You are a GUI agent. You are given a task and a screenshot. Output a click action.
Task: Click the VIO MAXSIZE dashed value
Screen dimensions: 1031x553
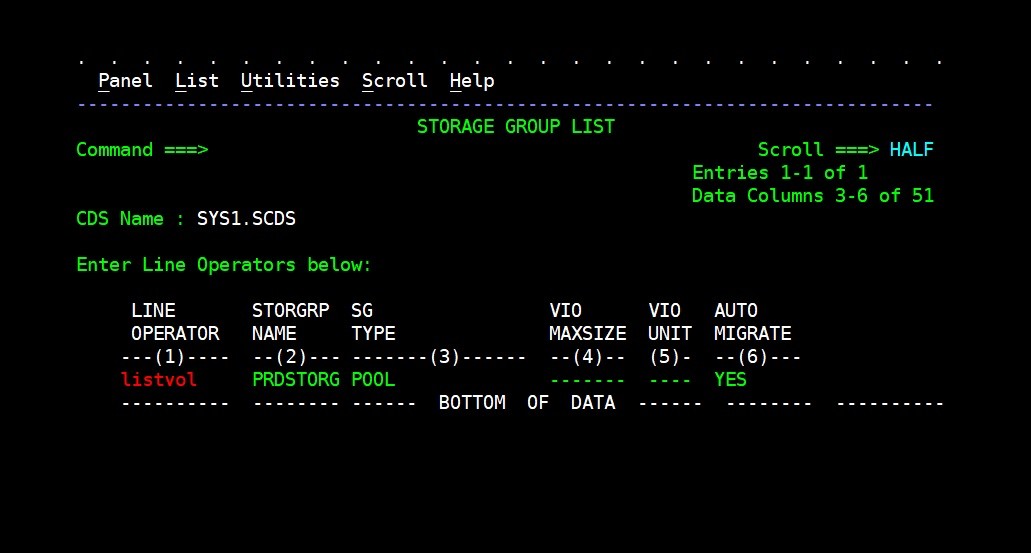click(x=587, y=380)
